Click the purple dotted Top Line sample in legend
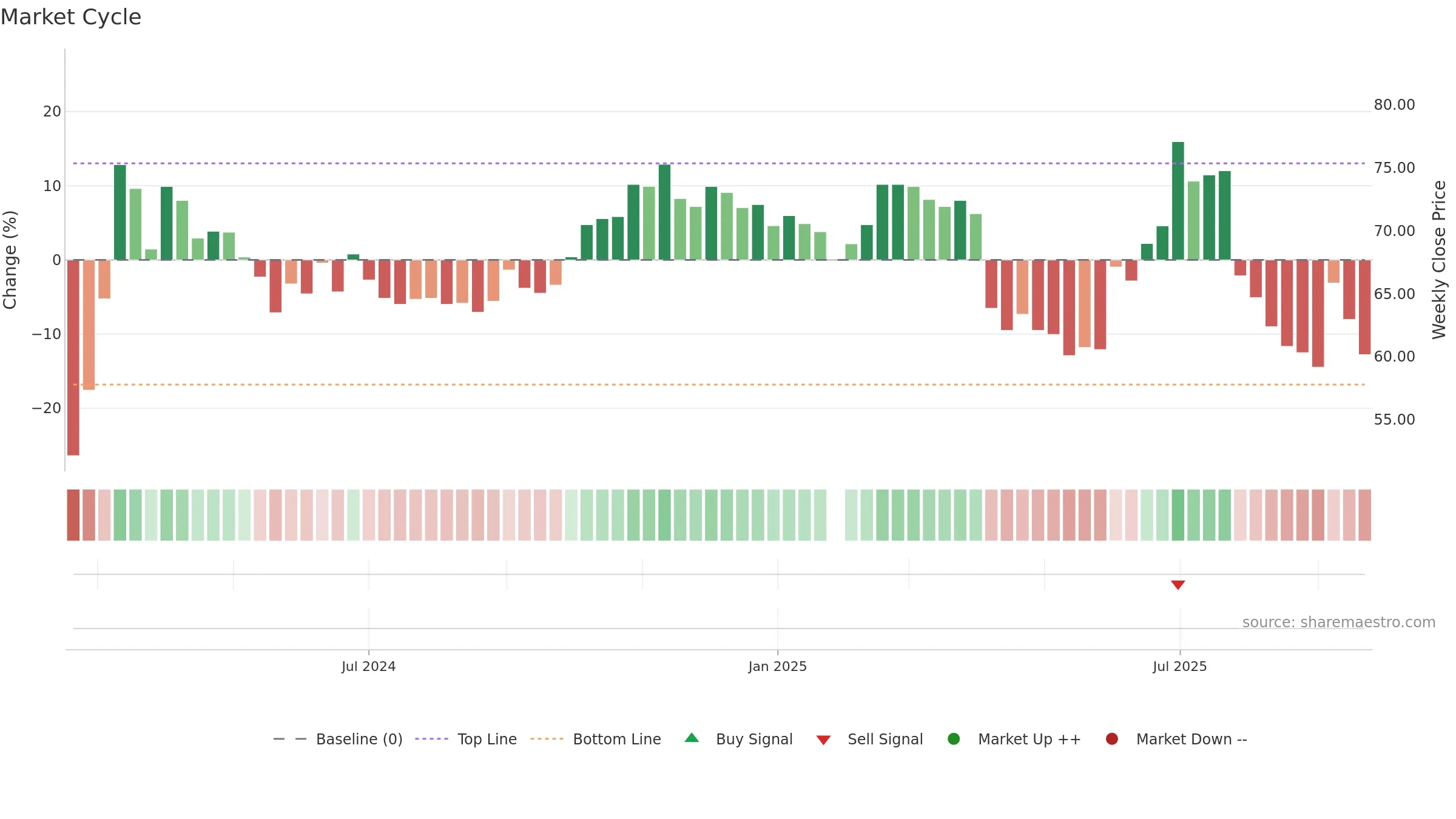This screenshot has width=1456, height=819. [431, 739]
